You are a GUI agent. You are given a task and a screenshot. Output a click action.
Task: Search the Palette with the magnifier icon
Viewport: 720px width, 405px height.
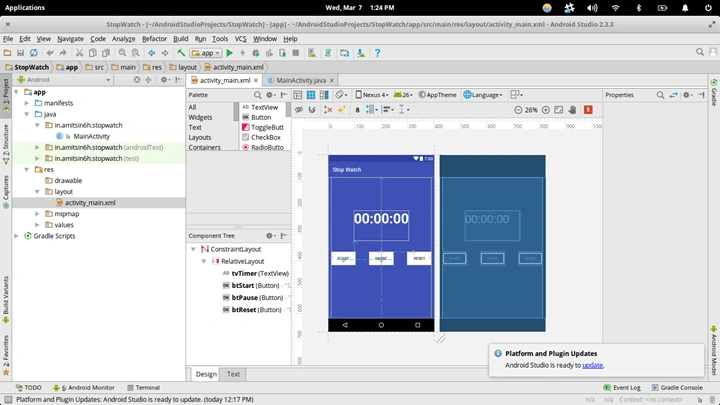[258, 95]
